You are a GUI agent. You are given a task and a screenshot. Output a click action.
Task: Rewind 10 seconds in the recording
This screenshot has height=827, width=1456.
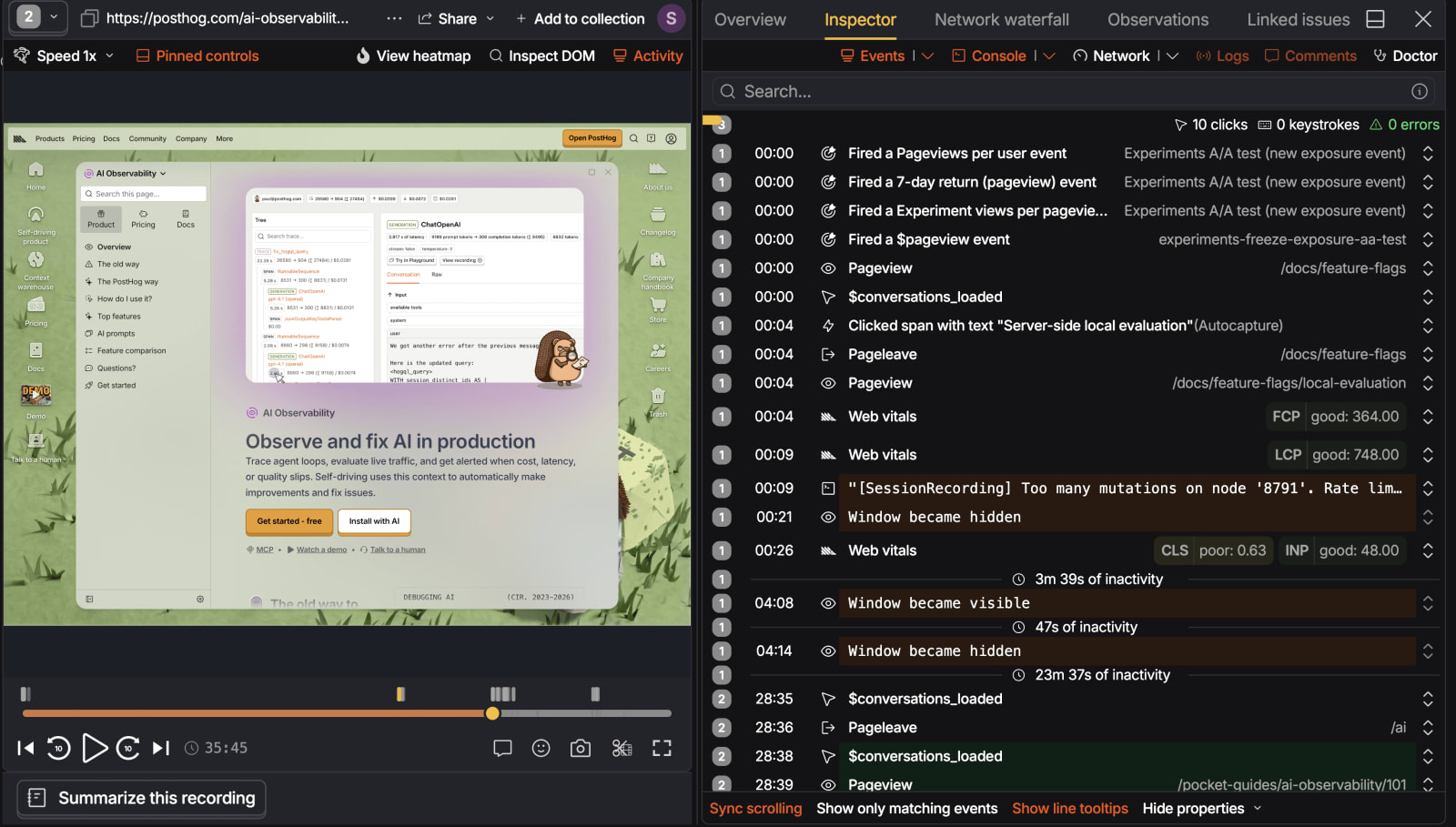58,748
